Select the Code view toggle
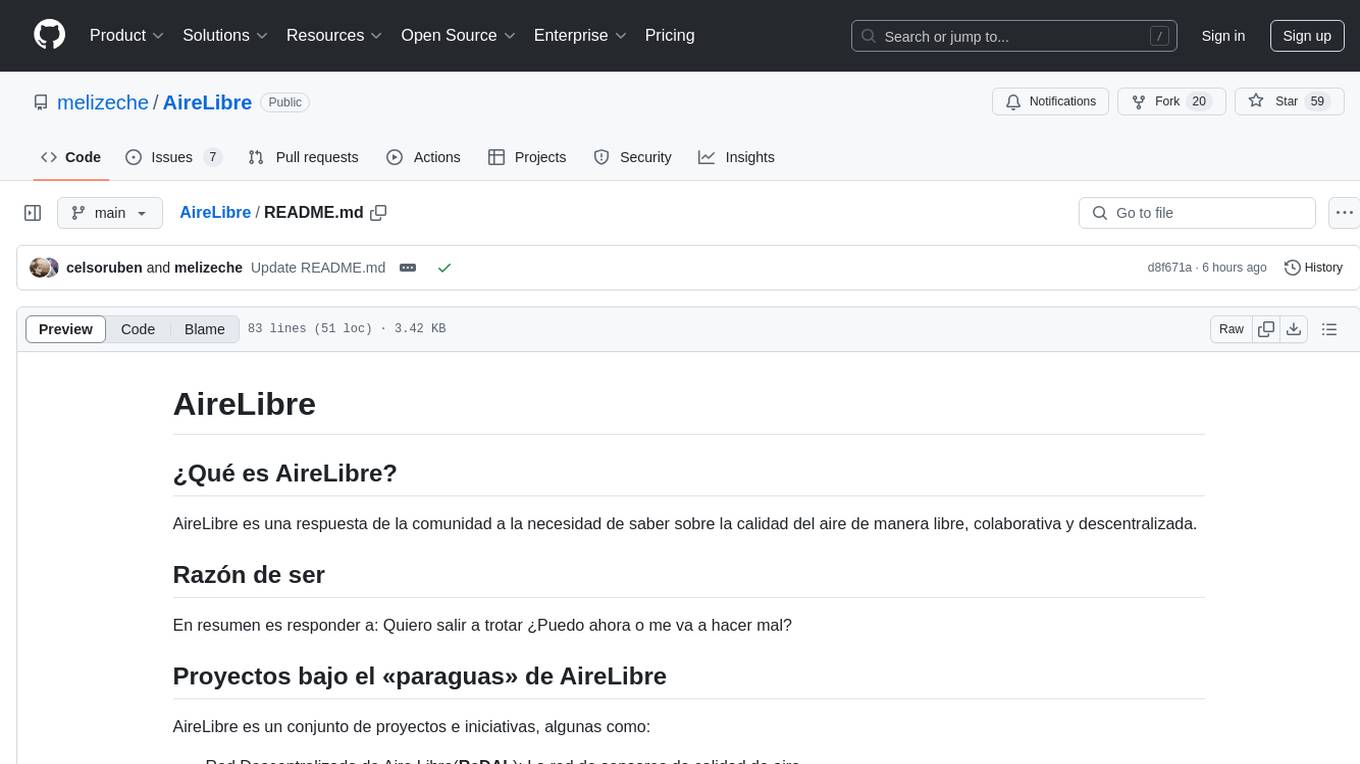The height and width of the screenshot is (764, 1360). pyautogui.click(x=138, y=329)
